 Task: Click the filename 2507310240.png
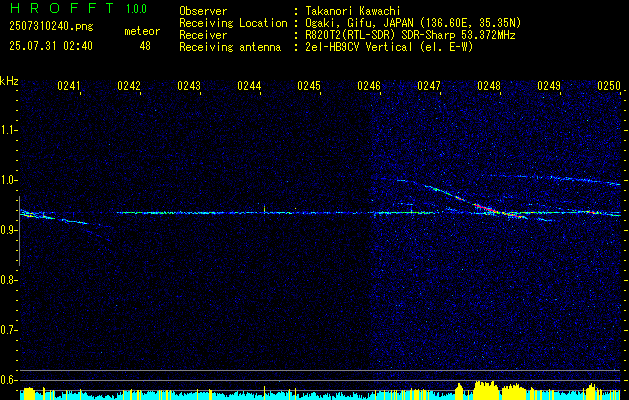[51, 27]
